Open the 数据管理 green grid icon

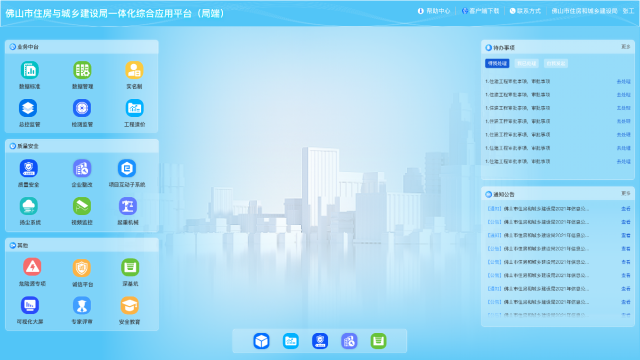[82, 70]
